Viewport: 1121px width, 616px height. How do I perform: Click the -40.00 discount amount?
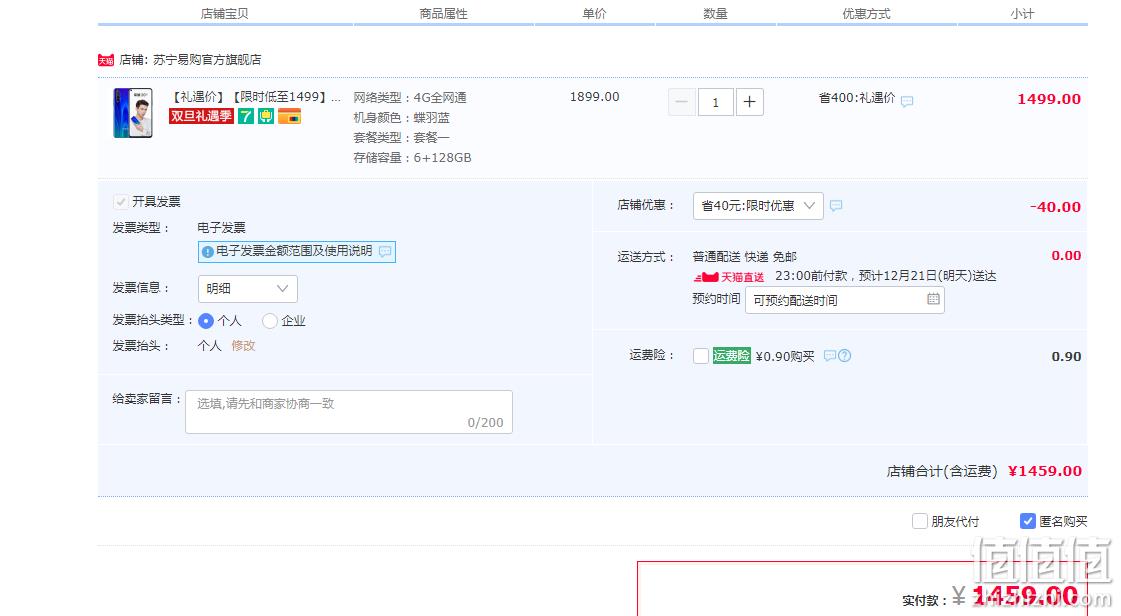pyautogui.click(x=1055, y=207)
